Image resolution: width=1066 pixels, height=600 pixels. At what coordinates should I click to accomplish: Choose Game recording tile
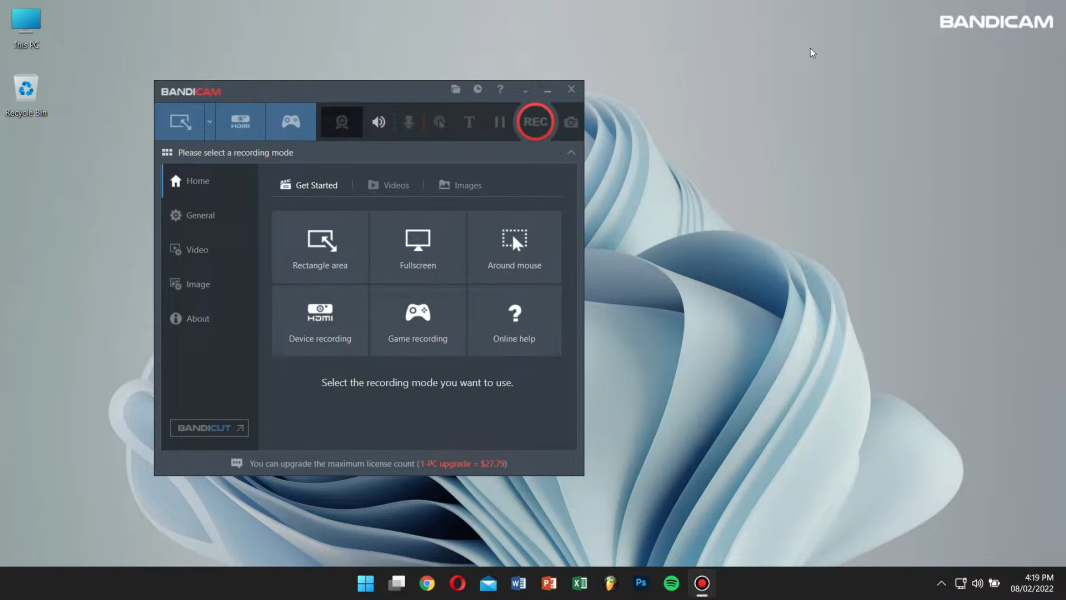point(417,321)
